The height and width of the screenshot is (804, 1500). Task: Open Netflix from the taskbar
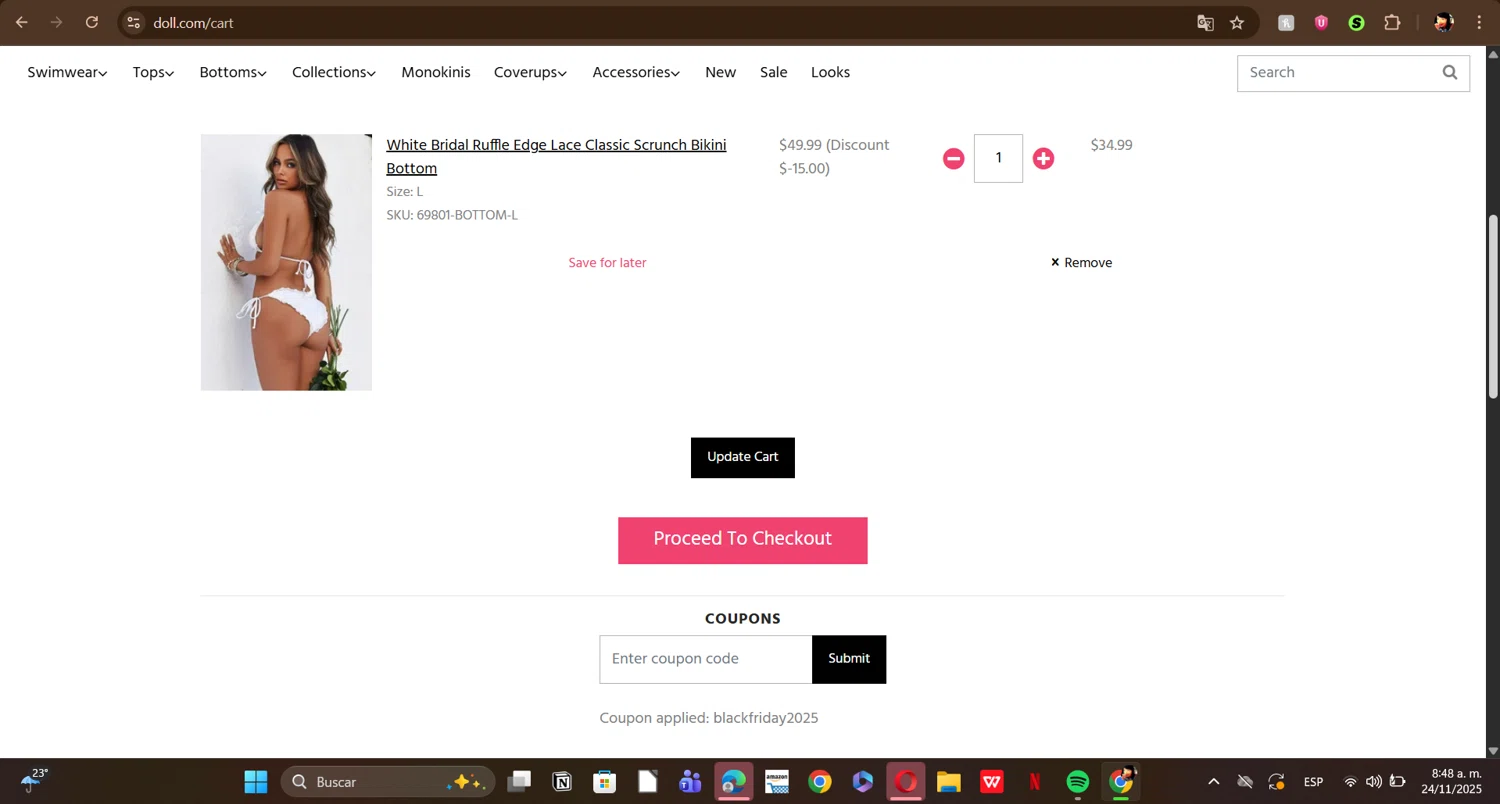pyautogui.click(x=1035, y=782)
